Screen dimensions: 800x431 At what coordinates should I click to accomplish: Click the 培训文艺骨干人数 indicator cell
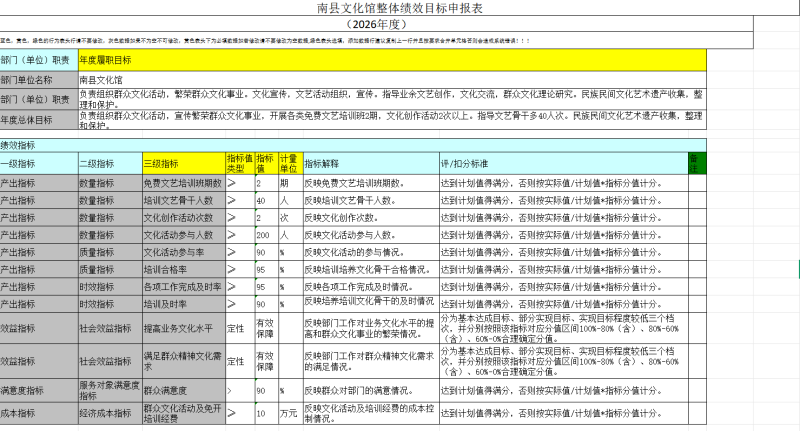coord(183,201)
